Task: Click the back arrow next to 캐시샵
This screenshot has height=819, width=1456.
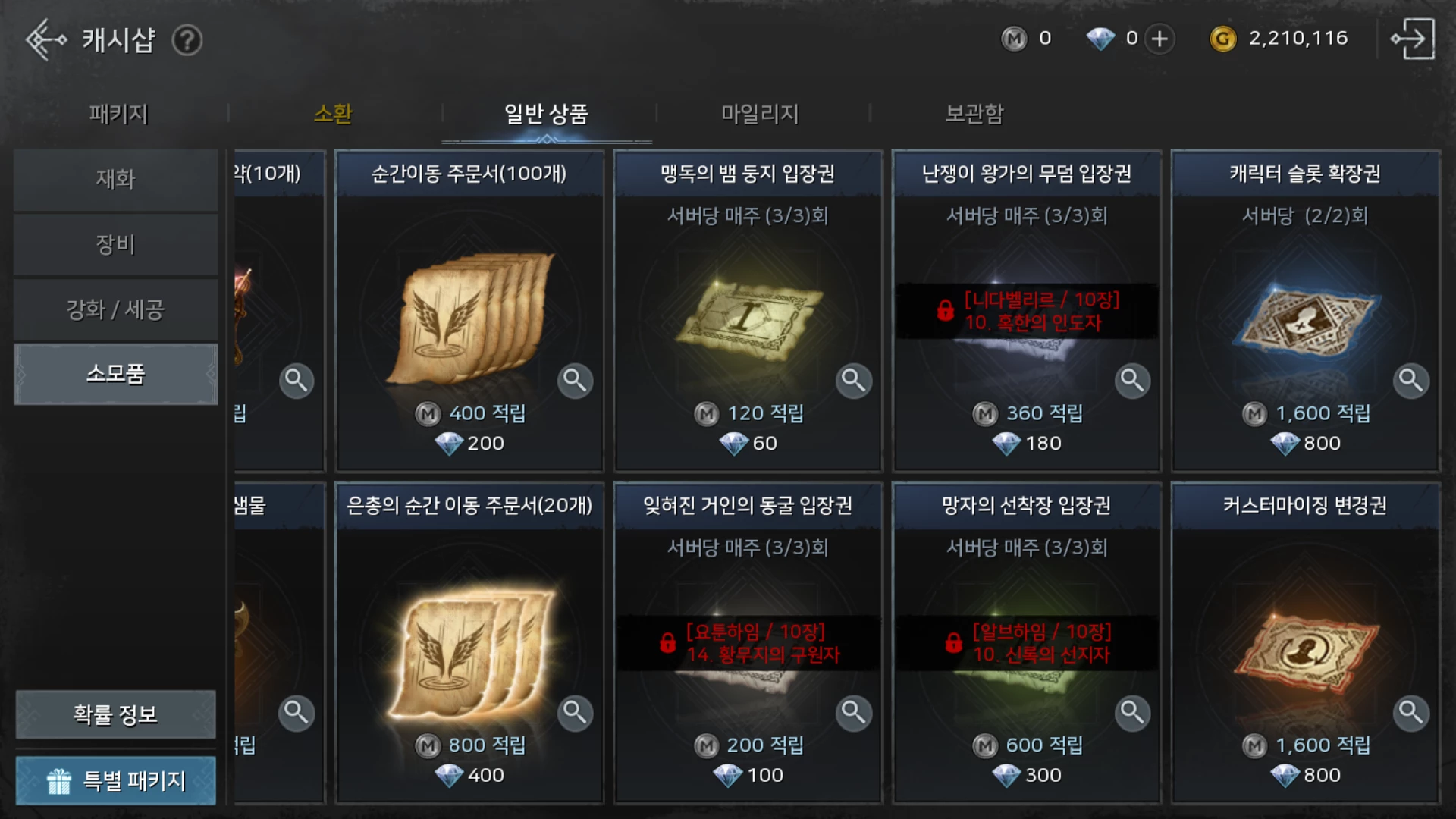Action: (45, 39)
